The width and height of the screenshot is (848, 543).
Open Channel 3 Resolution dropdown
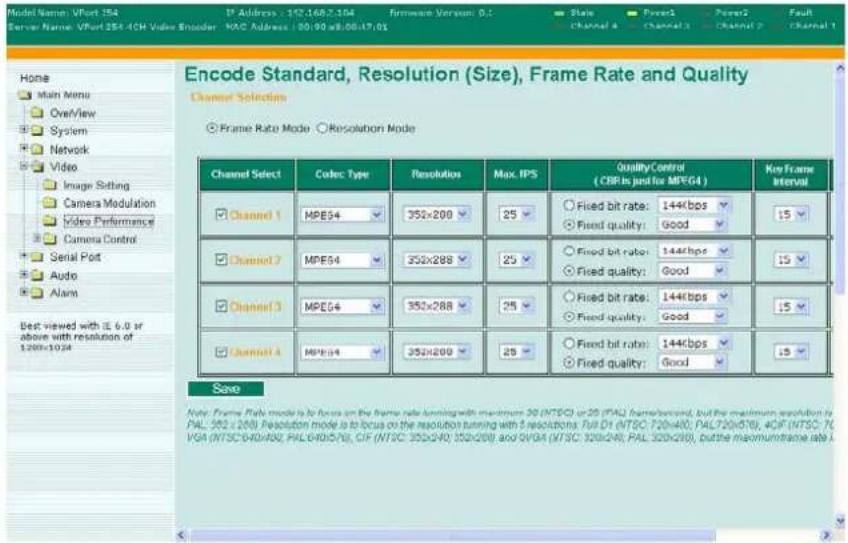coord(436,306)
